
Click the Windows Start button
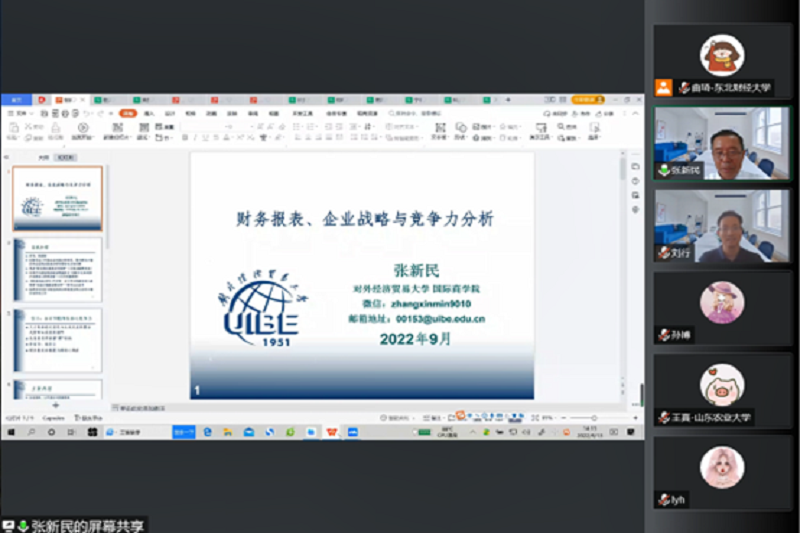coord(11,432)
